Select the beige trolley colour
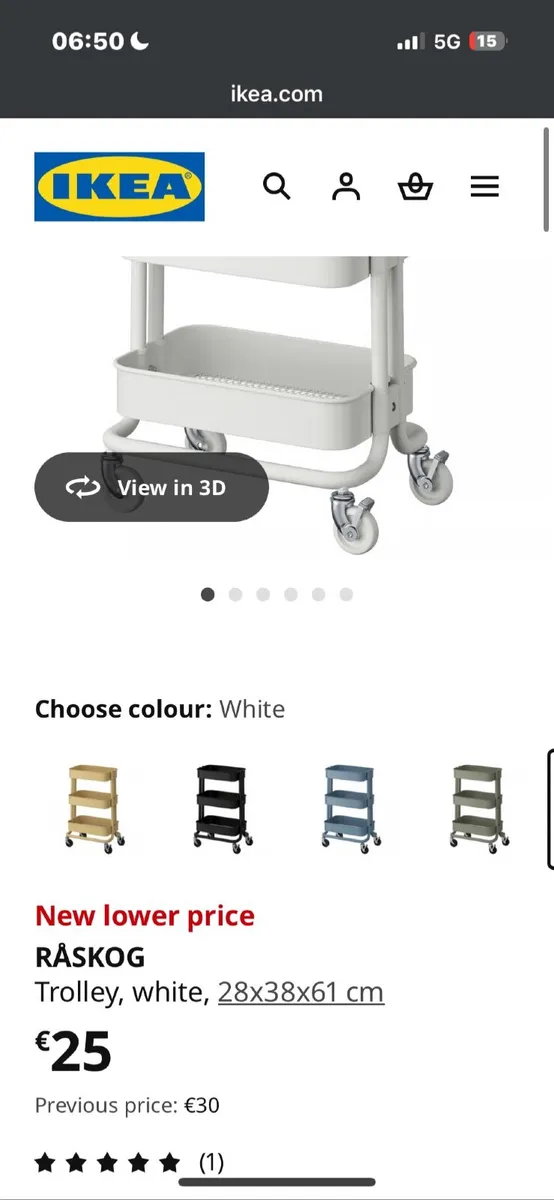The height and width of the screenshot is (1200, 554). [95, 807]
